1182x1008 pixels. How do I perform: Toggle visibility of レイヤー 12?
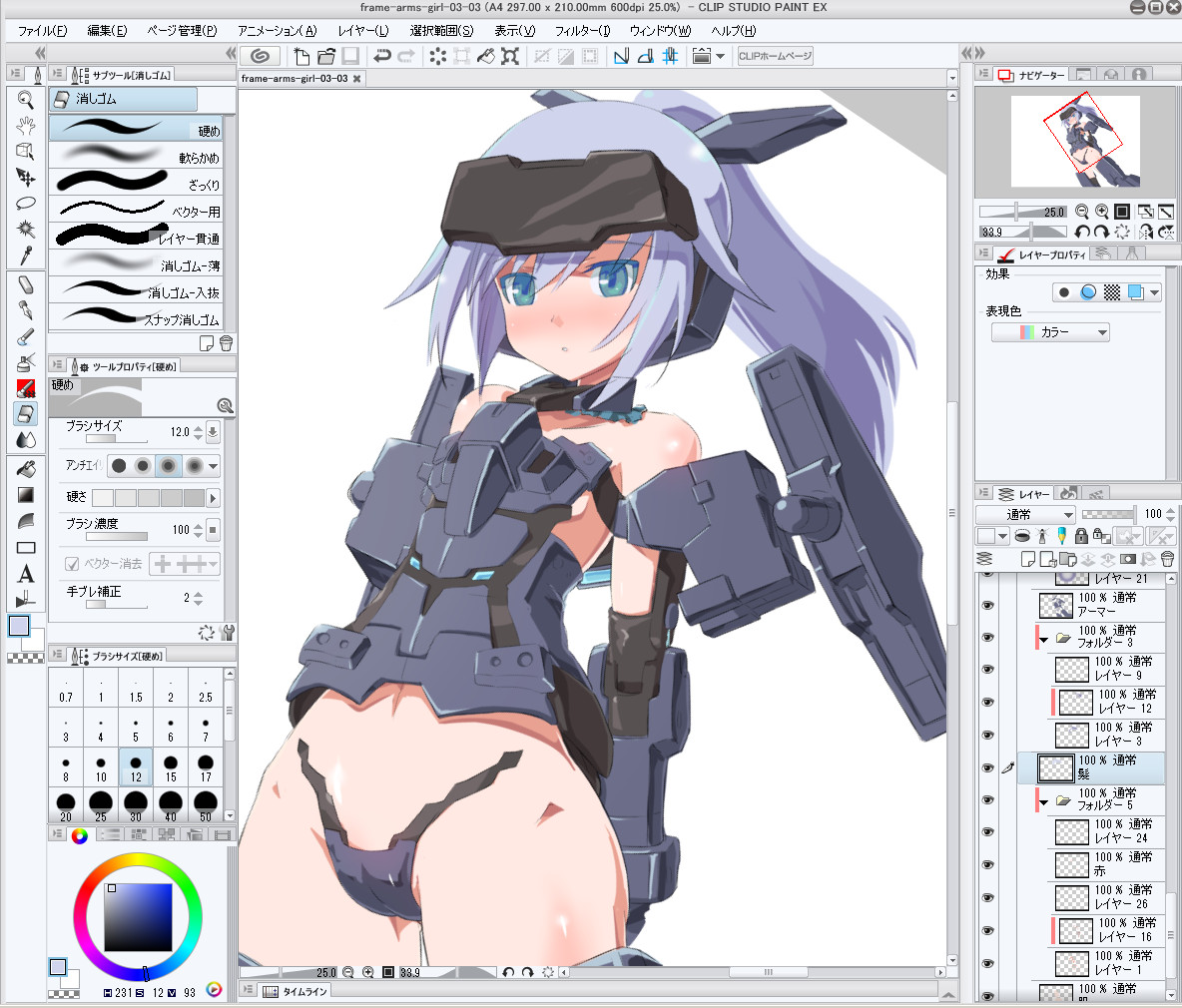(987, 702)
